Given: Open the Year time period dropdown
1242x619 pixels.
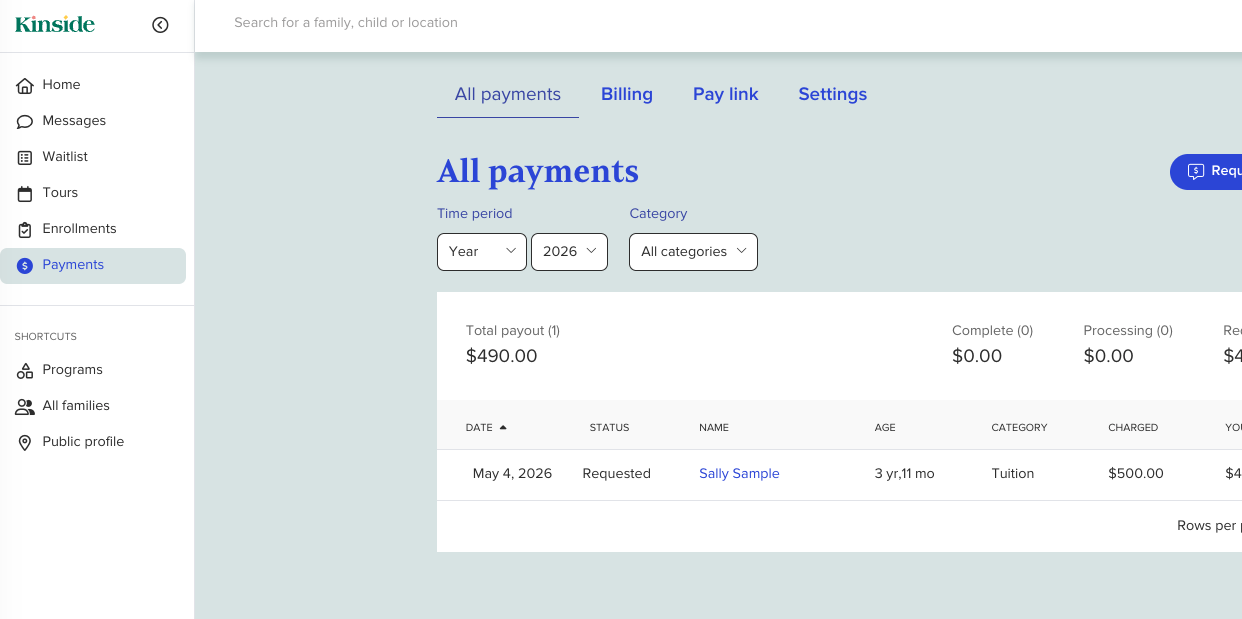Looking at the screenshot, I should pos(482,252).
